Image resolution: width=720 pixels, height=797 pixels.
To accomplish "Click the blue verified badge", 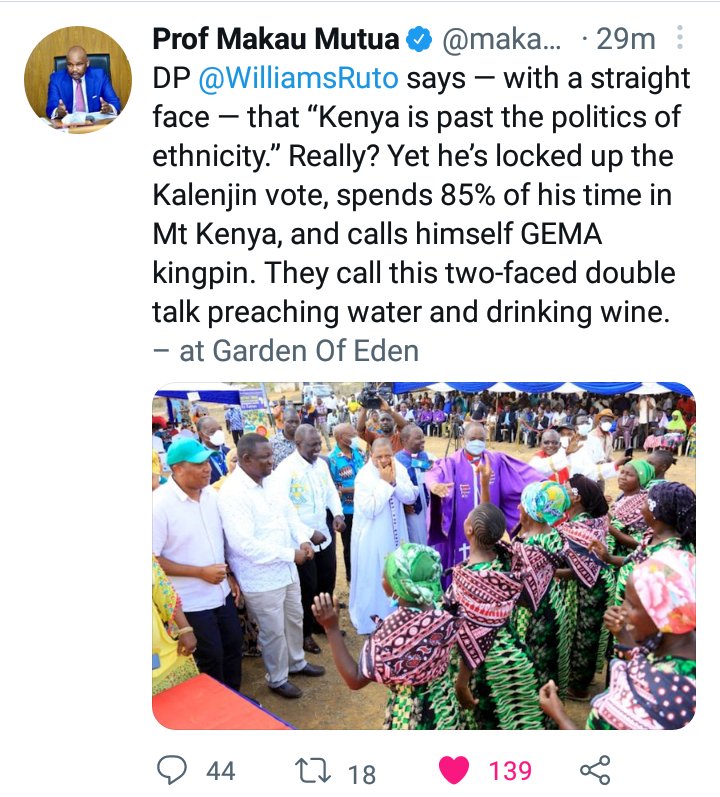I will point(419,40).
